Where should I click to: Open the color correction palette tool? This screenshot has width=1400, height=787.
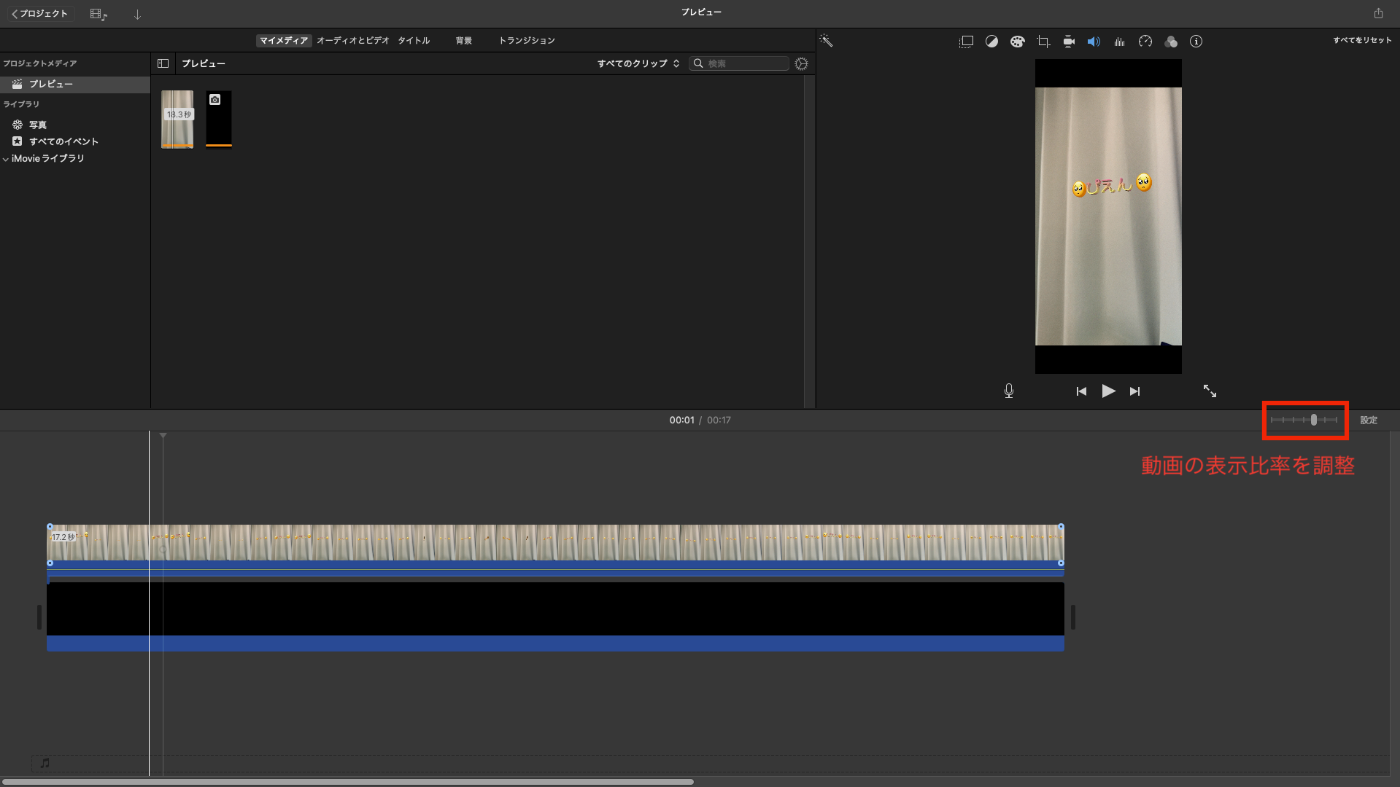(1017, 42)
